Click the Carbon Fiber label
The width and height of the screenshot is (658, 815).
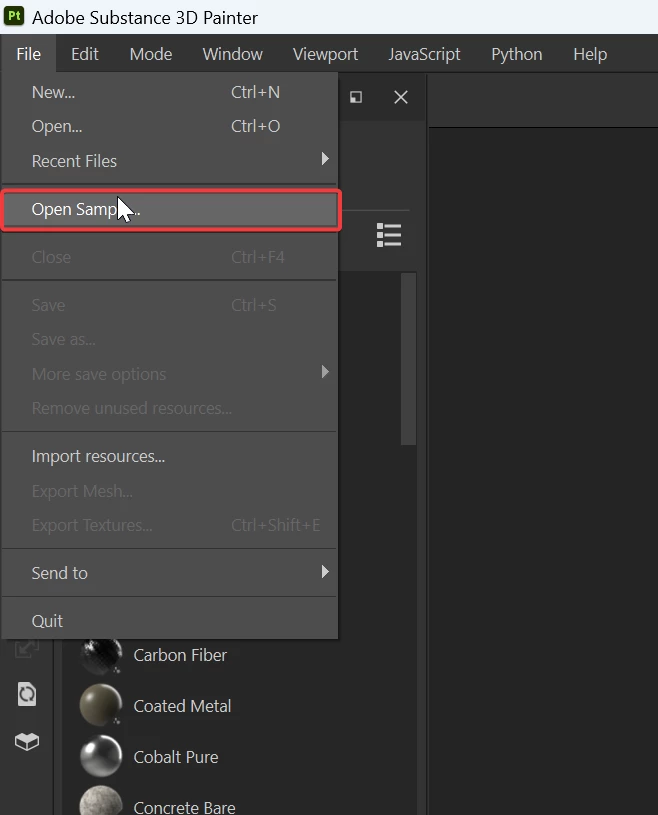click(180, 655)
